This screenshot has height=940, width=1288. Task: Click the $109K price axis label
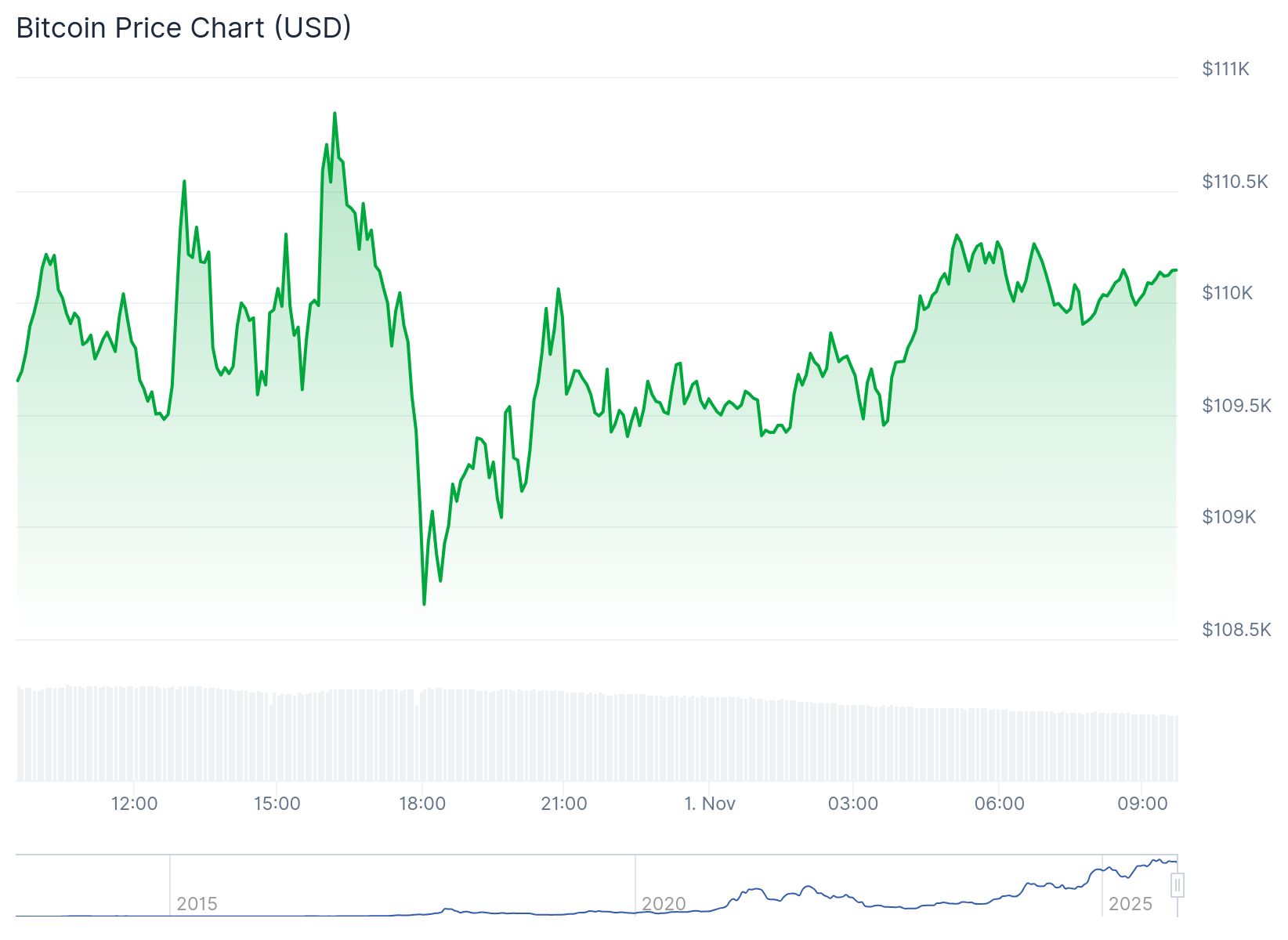pyautogui.click(x=1228, y=517)
